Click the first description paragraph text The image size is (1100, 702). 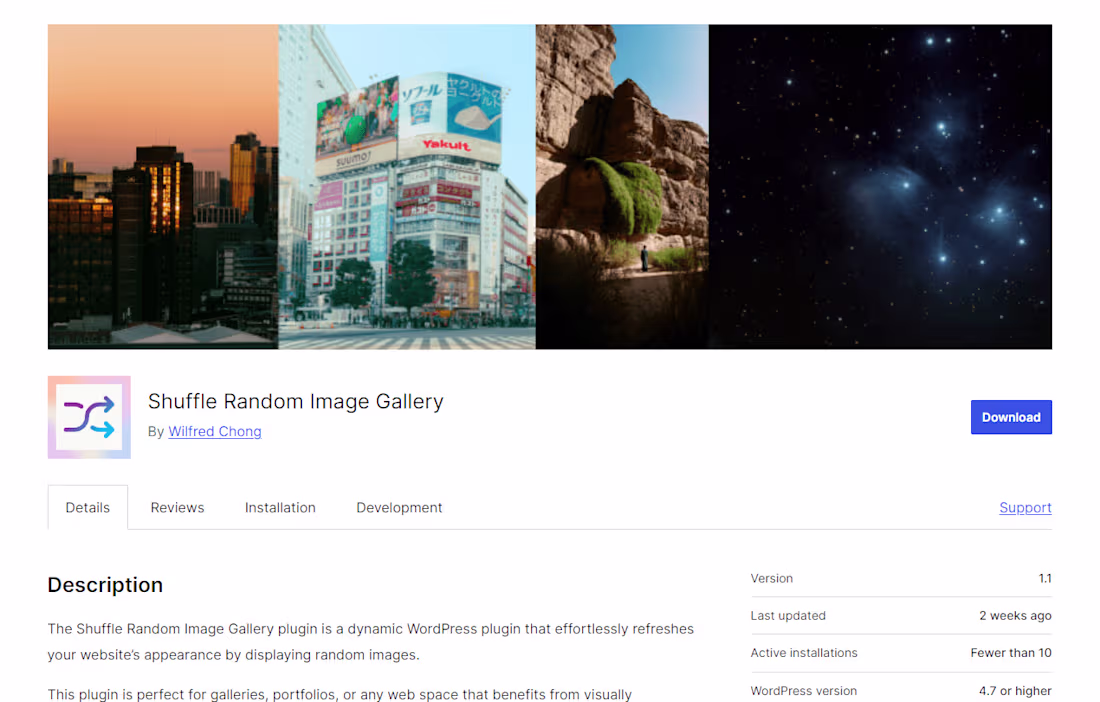(x=370, y=642)
